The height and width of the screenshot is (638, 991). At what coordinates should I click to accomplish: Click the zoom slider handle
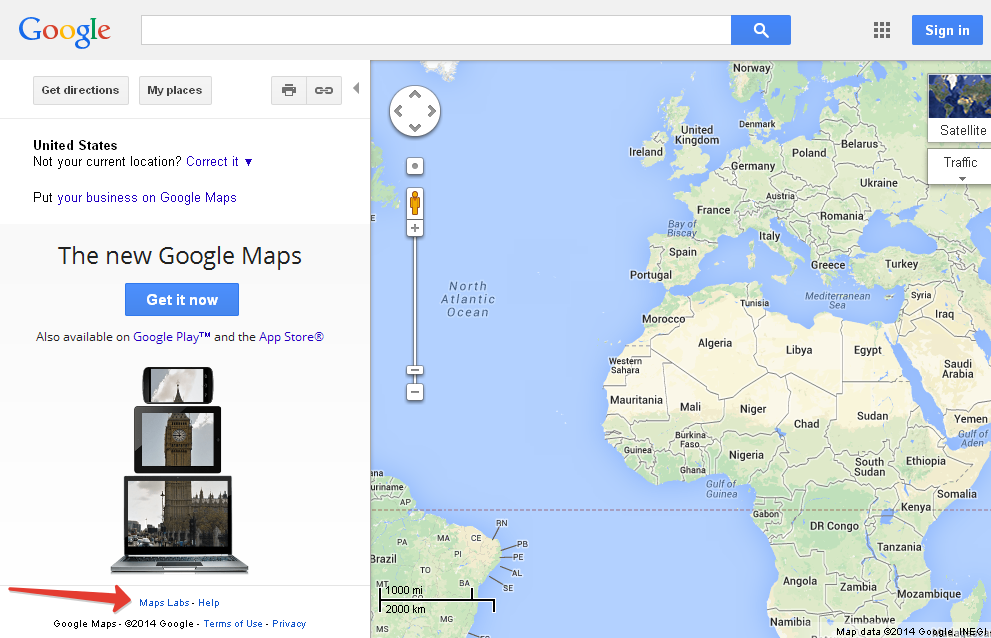(415, 370)
